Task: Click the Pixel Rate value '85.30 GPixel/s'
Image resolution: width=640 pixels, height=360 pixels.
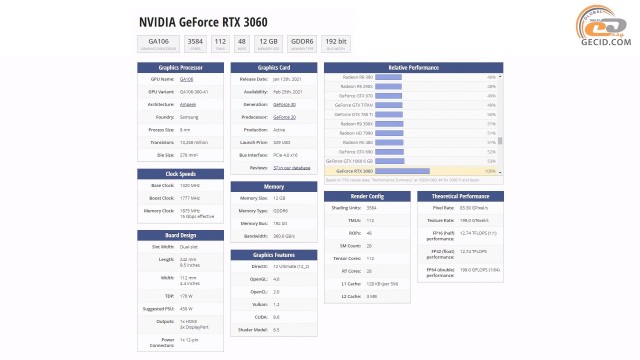Action: coord(474,208)
